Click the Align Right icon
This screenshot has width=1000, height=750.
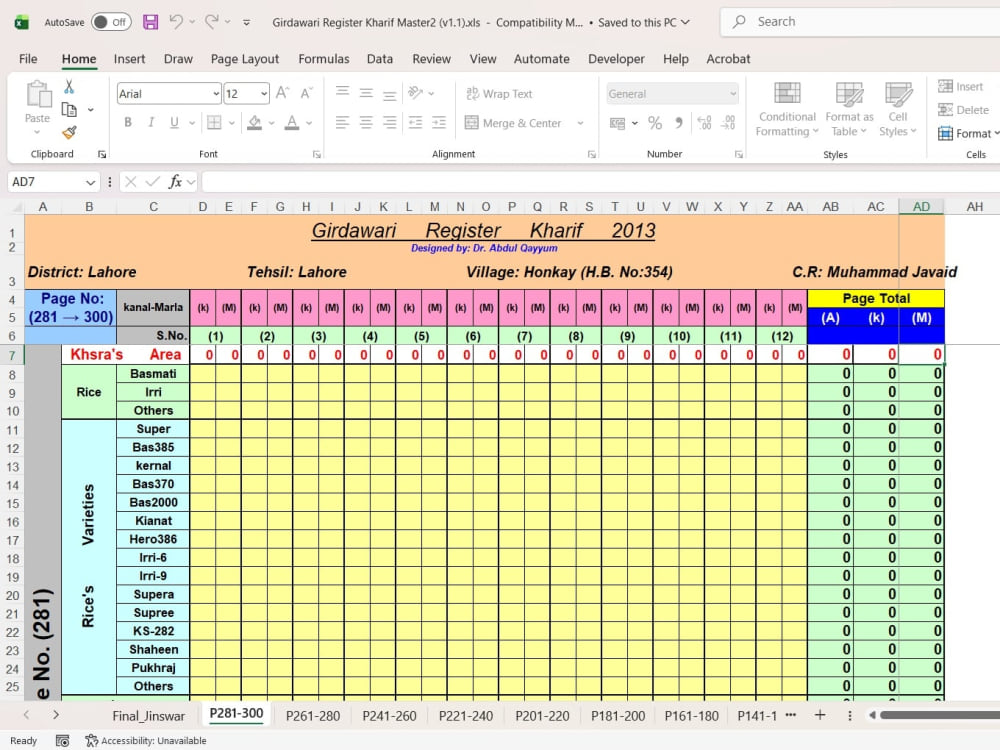coord(389,122)
